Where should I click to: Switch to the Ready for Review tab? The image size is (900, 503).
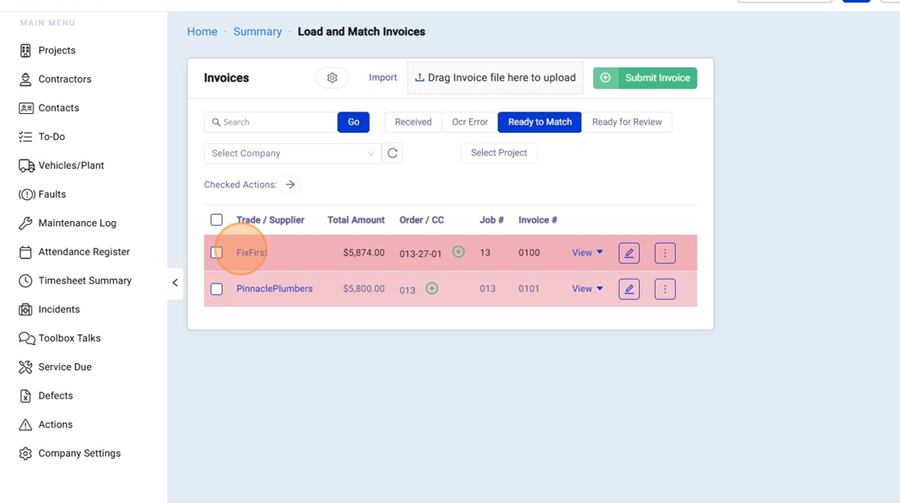(627, 122)
